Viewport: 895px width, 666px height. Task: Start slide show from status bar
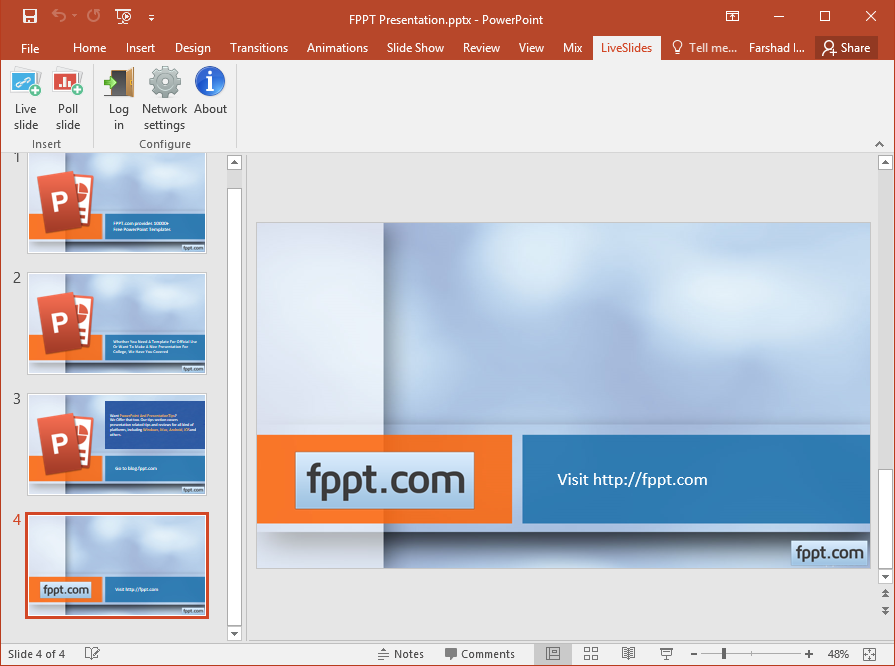click(666, 654)
